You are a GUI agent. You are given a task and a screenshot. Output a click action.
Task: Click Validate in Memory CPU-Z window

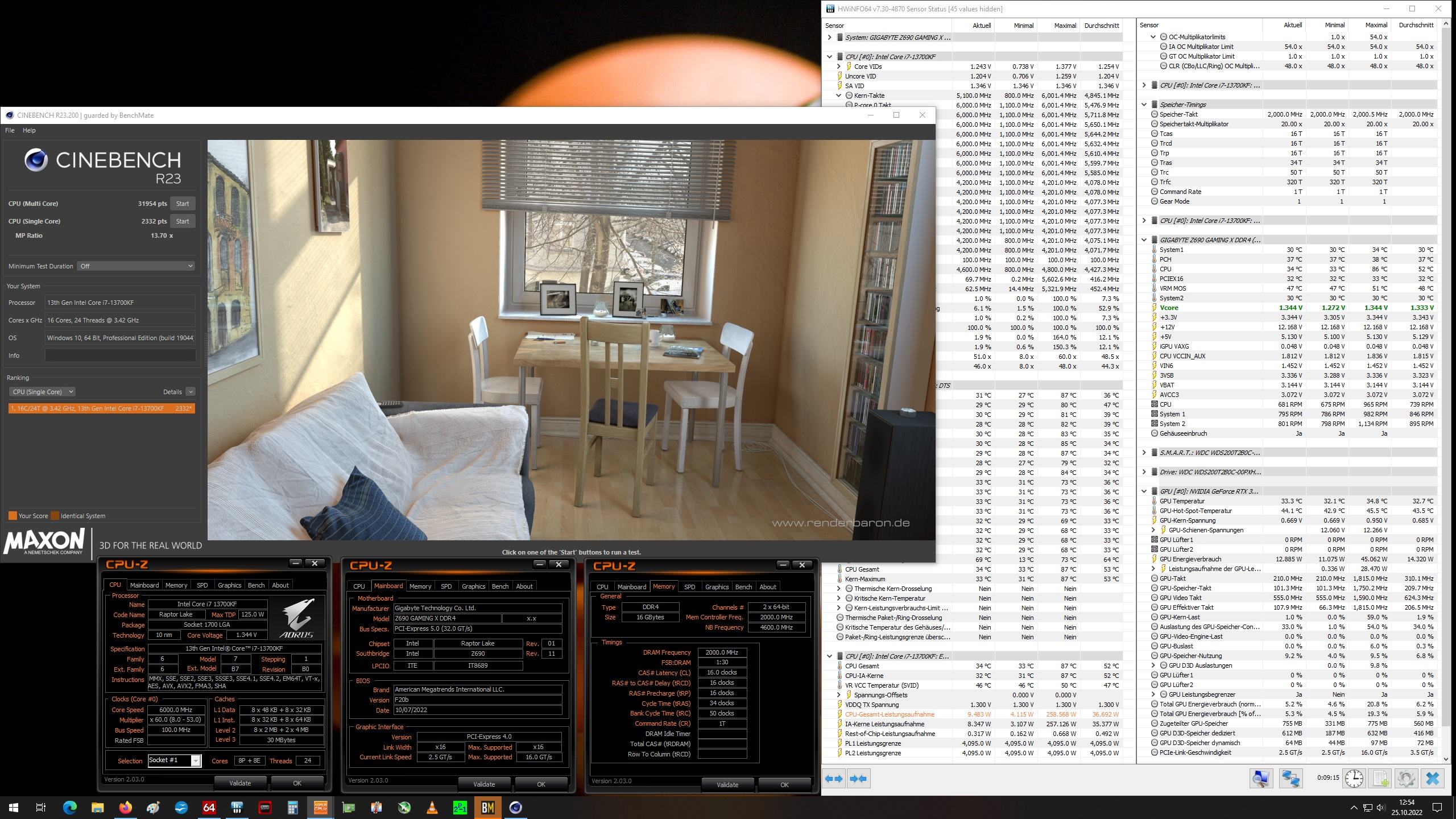727,785
